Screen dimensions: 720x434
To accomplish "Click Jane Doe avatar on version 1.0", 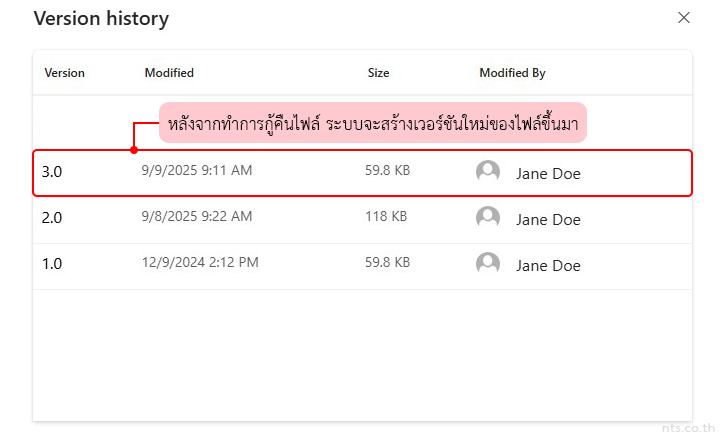I will (x=488, y=264).
